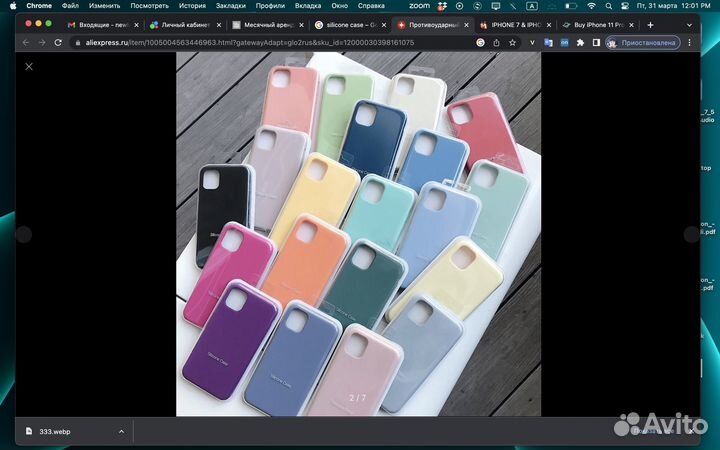This screenshot has height=450, width=720.
Task: Open the downloaded 333.webp file
Action: tap(54, 432)
